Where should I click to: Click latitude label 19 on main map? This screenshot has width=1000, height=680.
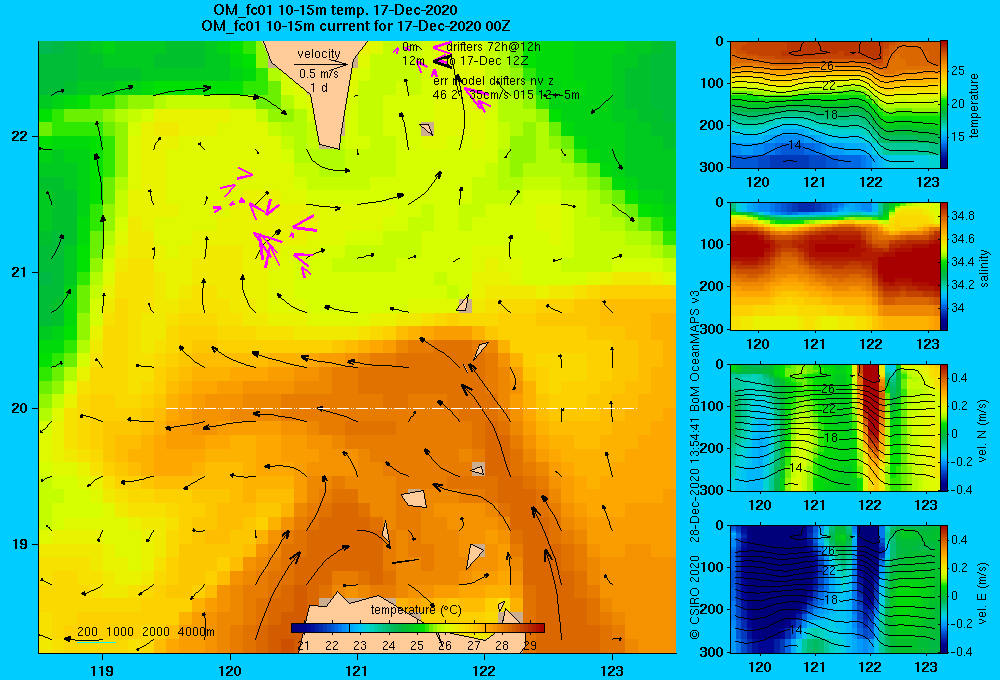(20, 544)
